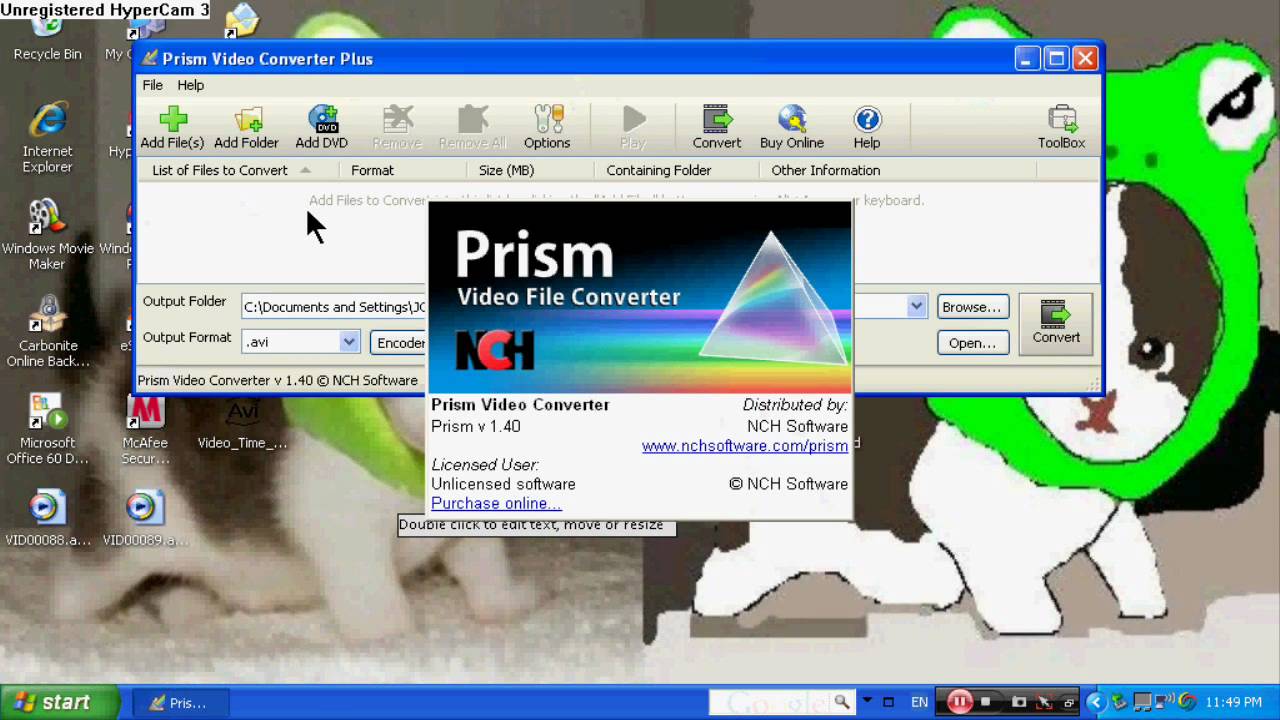Click the VID00088 video file icon
The image size is (1280, 720).
[47, 518]
